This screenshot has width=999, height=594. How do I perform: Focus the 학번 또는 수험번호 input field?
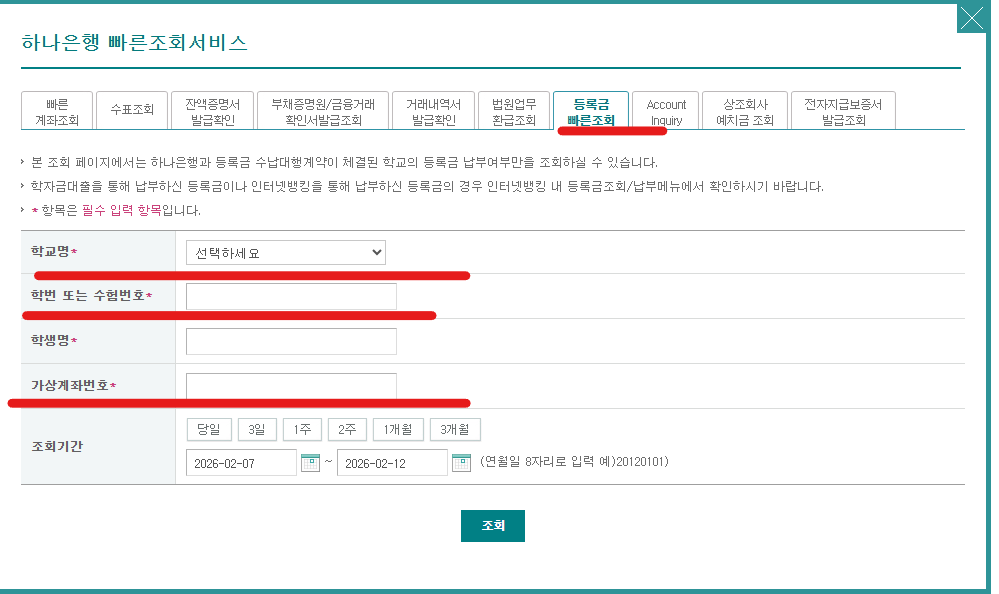(x=291, y=297)
